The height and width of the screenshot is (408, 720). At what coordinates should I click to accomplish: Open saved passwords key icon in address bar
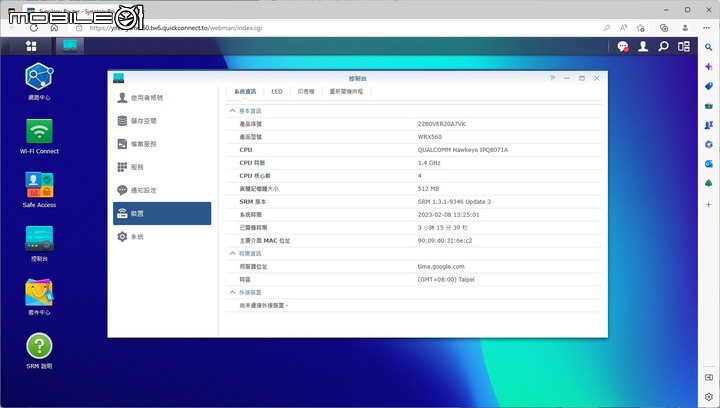(x=607, y=28)
